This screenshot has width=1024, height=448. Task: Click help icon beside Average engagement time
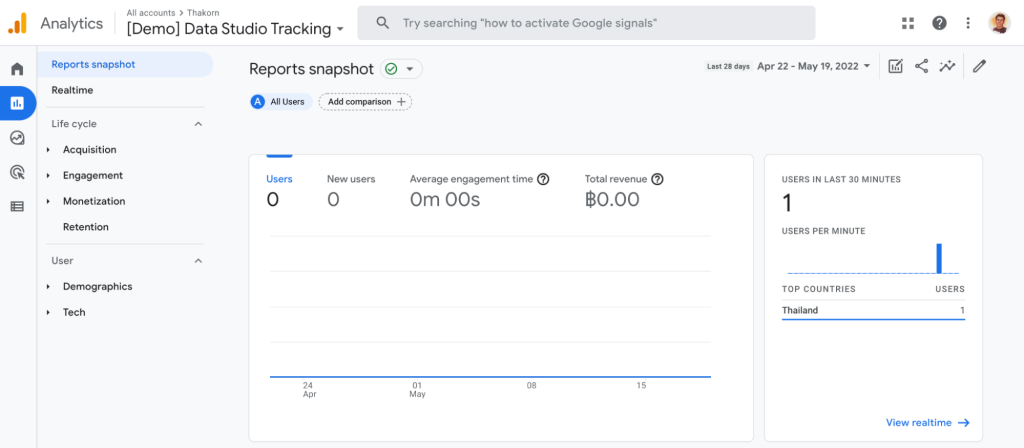point(543,179)
